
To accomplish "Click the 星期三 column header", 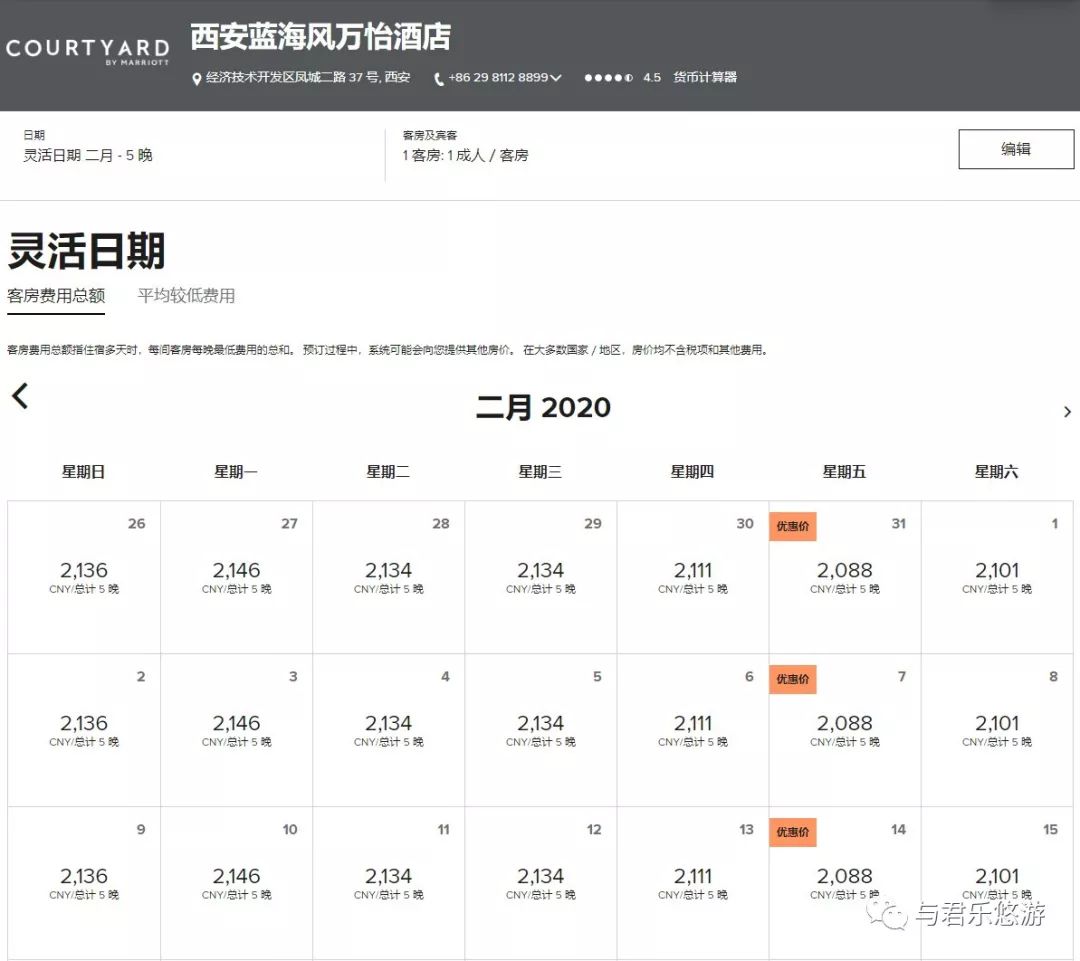I will click(540, 472).
